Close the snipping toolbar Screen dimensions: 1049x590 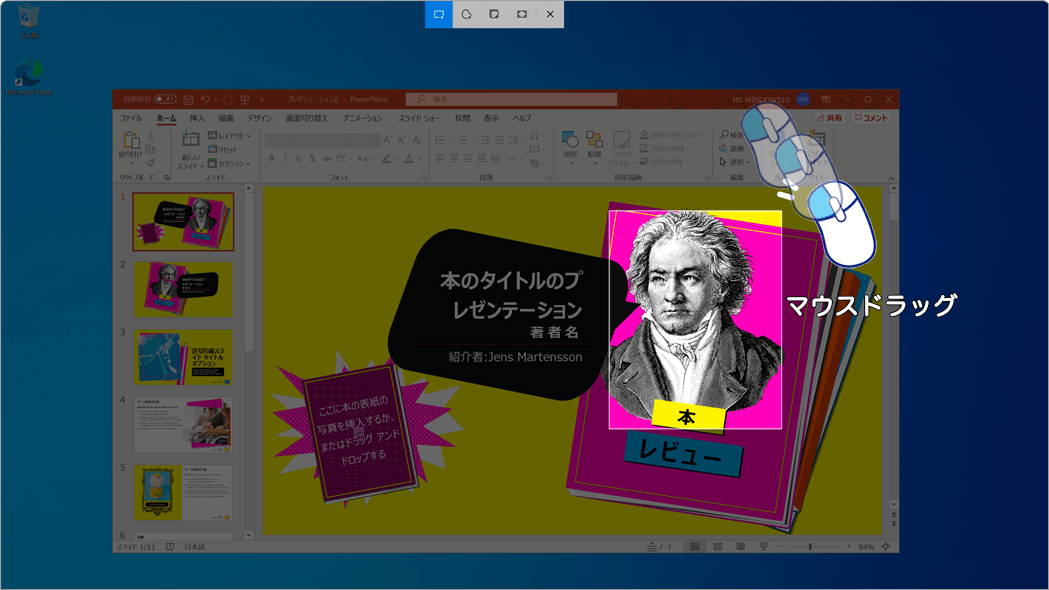(550, 14)
